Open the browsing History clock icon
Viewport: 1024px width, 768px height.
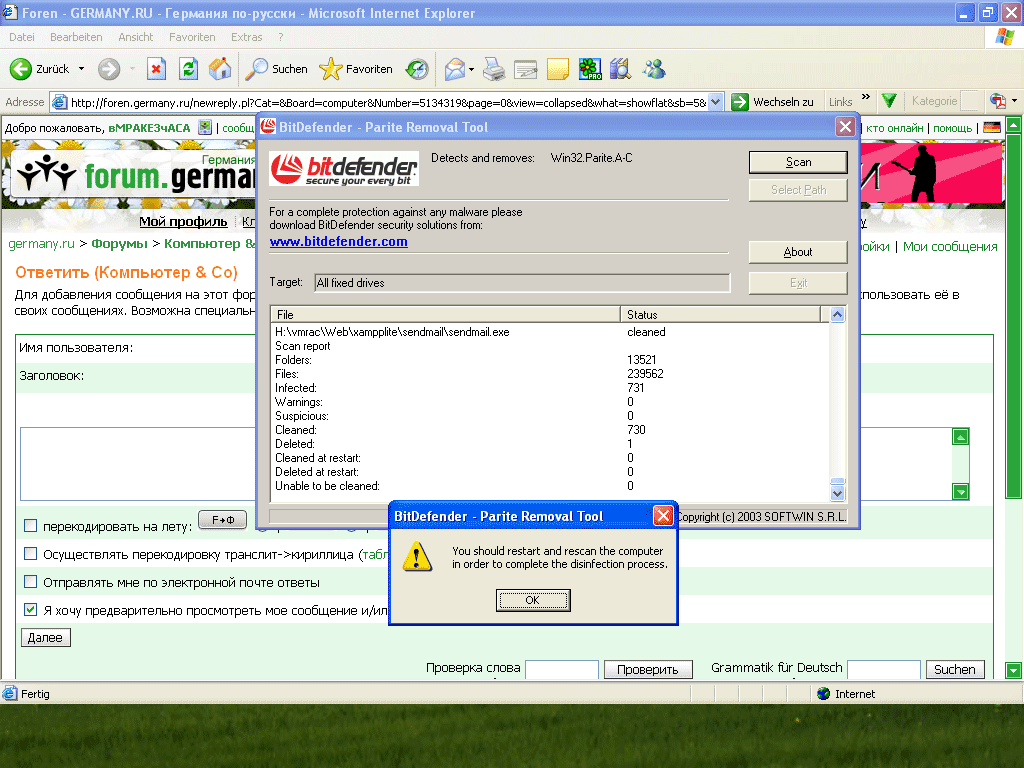[x=417, y=69]
